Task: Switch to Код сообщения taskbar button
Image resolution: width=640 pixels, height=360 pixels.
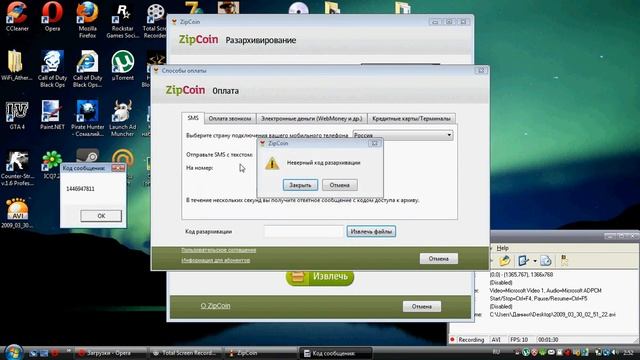Action: point(336,353)
